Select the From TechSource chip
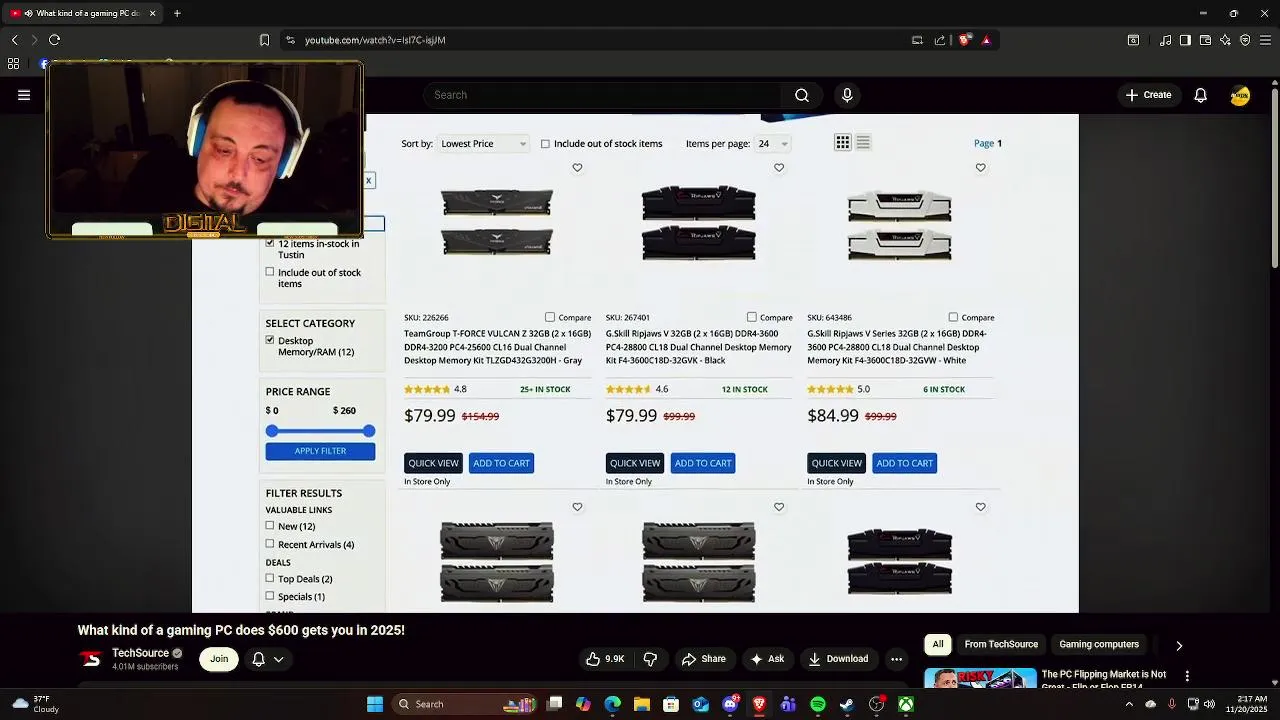This screenshot has height=720, width=1280. coord(1001,645)
